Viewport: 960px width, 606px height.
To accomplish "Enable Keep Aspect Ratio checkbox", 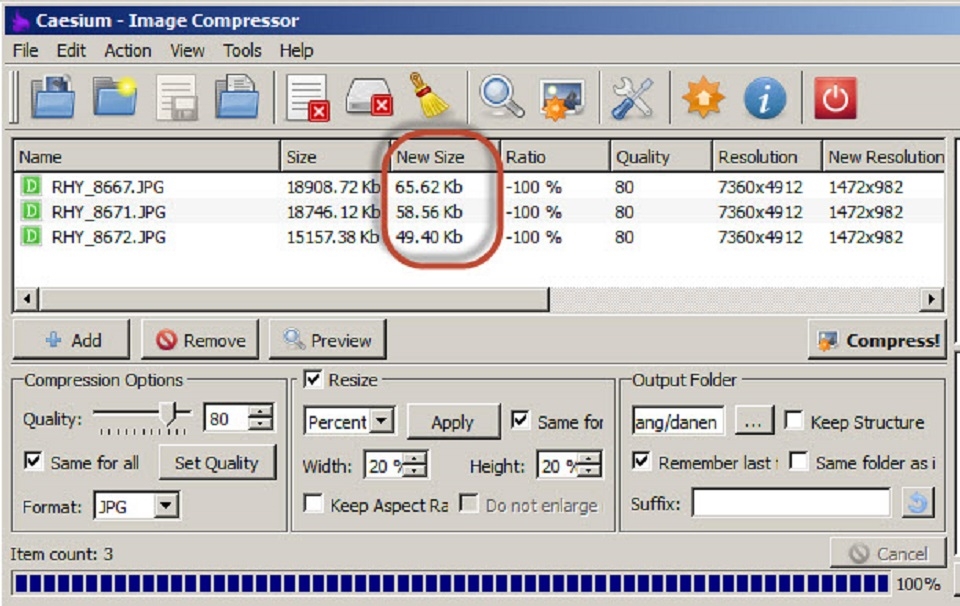I will pyautogui.click(x=313, y=504).
